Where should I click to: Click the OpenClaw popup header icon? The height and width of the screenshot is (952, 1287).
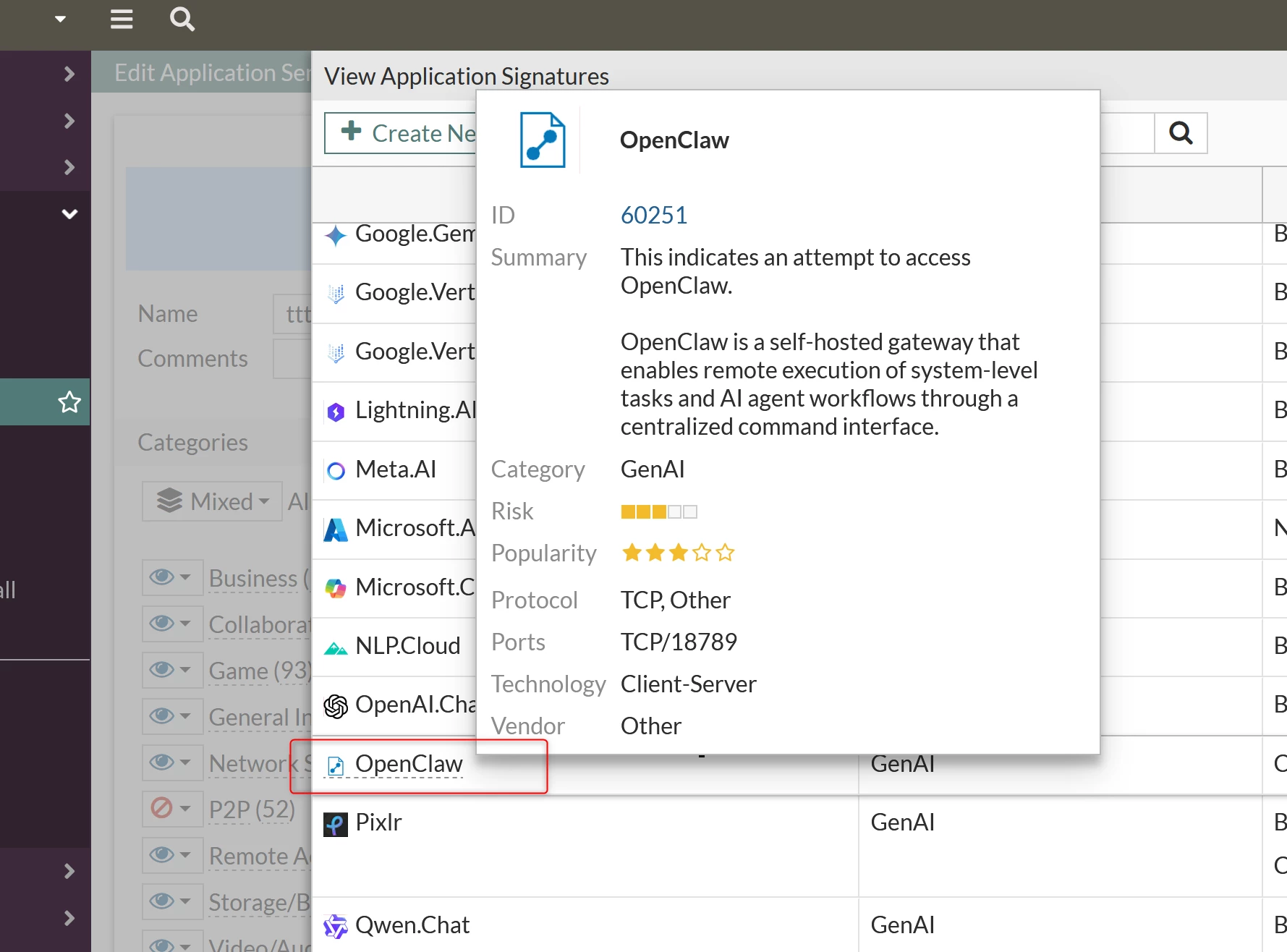[x=543, y=140]
